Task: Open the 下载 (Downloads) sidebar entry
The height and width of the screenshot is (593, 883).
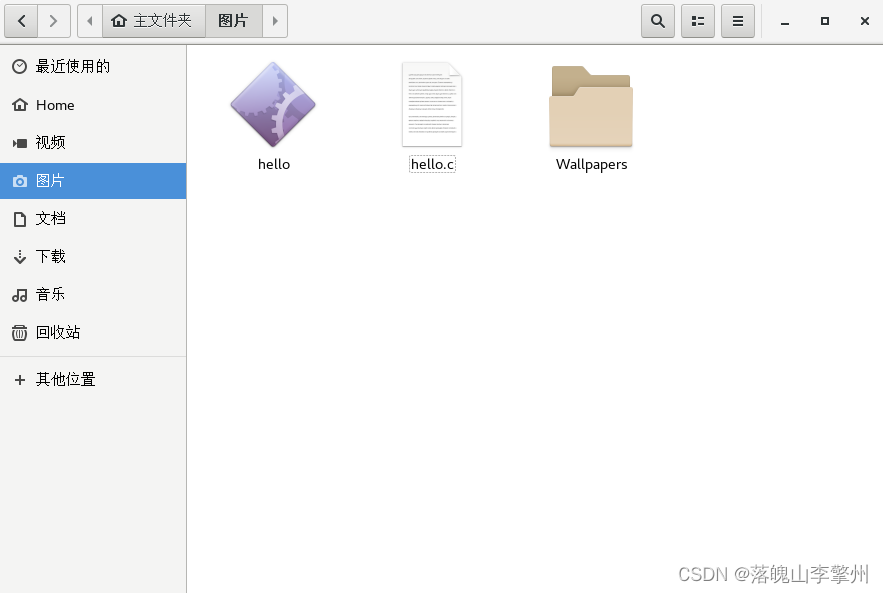Action: tap(57, 256)
